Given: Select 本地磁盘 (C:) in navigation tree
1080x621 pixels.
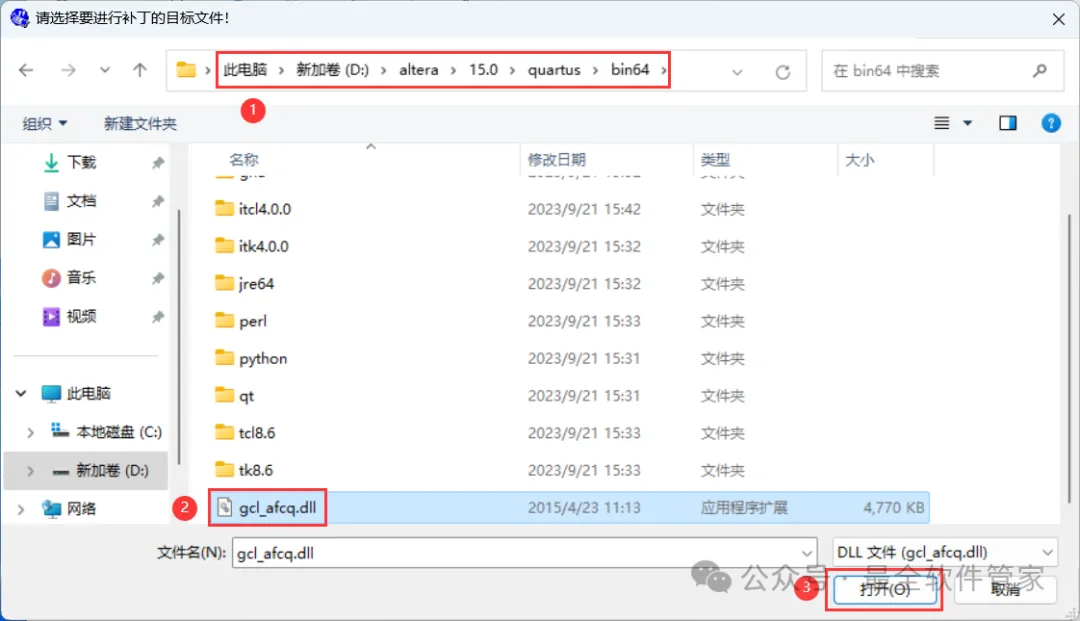Looking at the screenshot, I should pos(118,432).
